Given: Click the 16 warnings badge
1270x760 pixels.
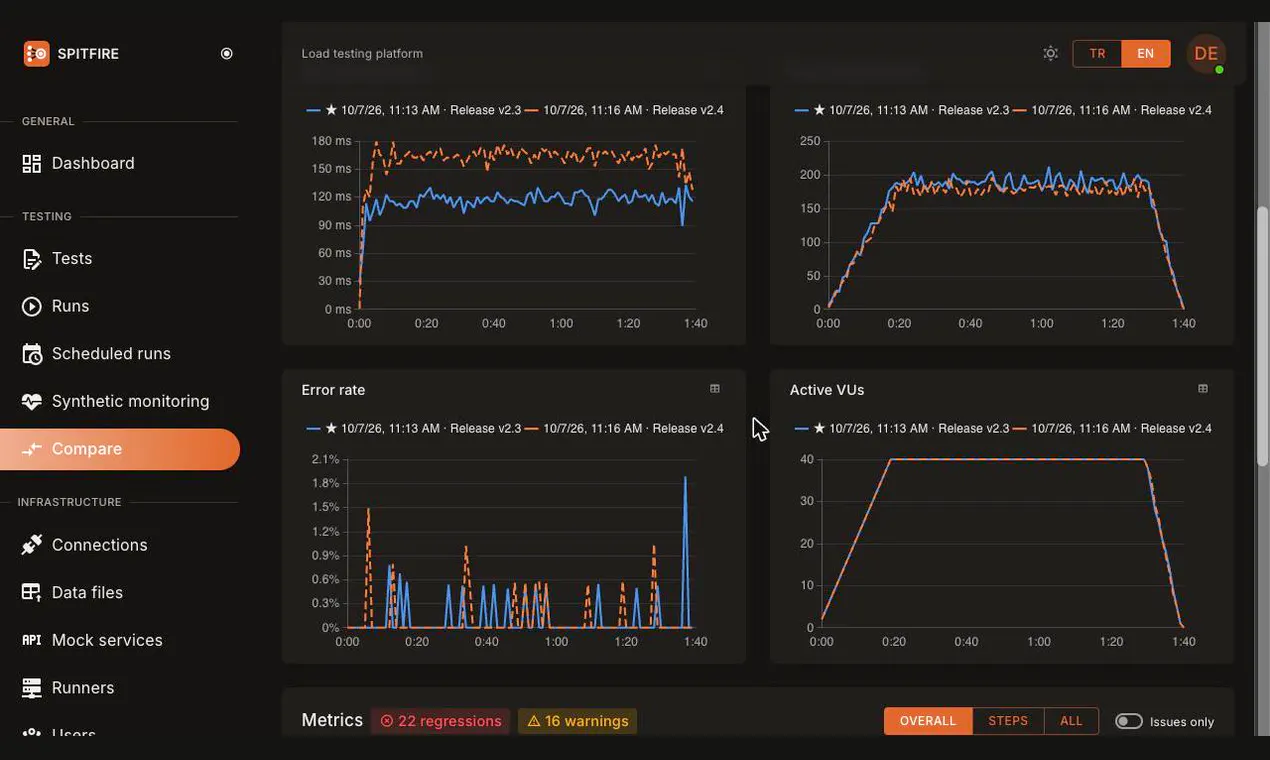Looking at the screenshot, I should [577, 721].
